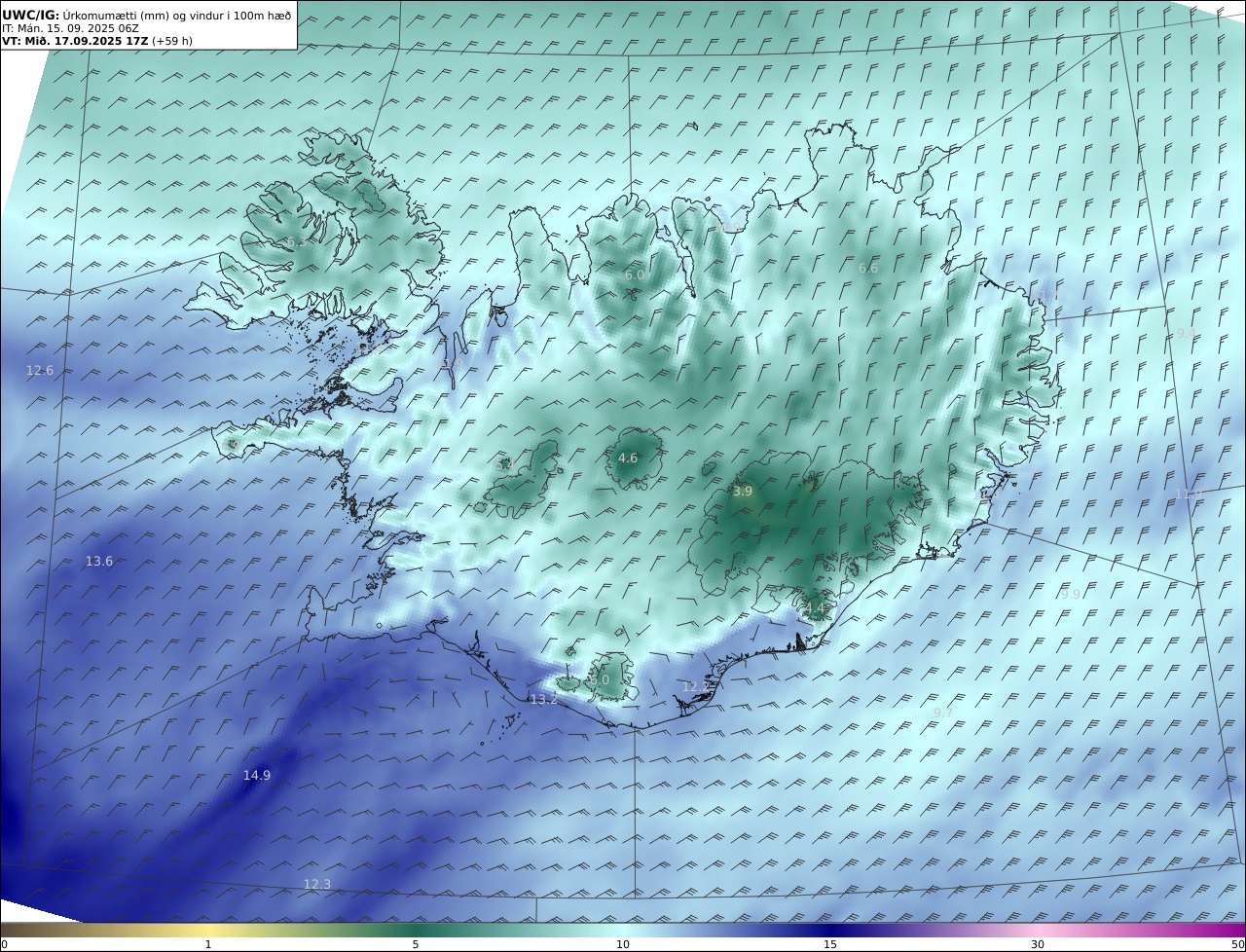Click the 6.6 value label on the map

(868, 269)
